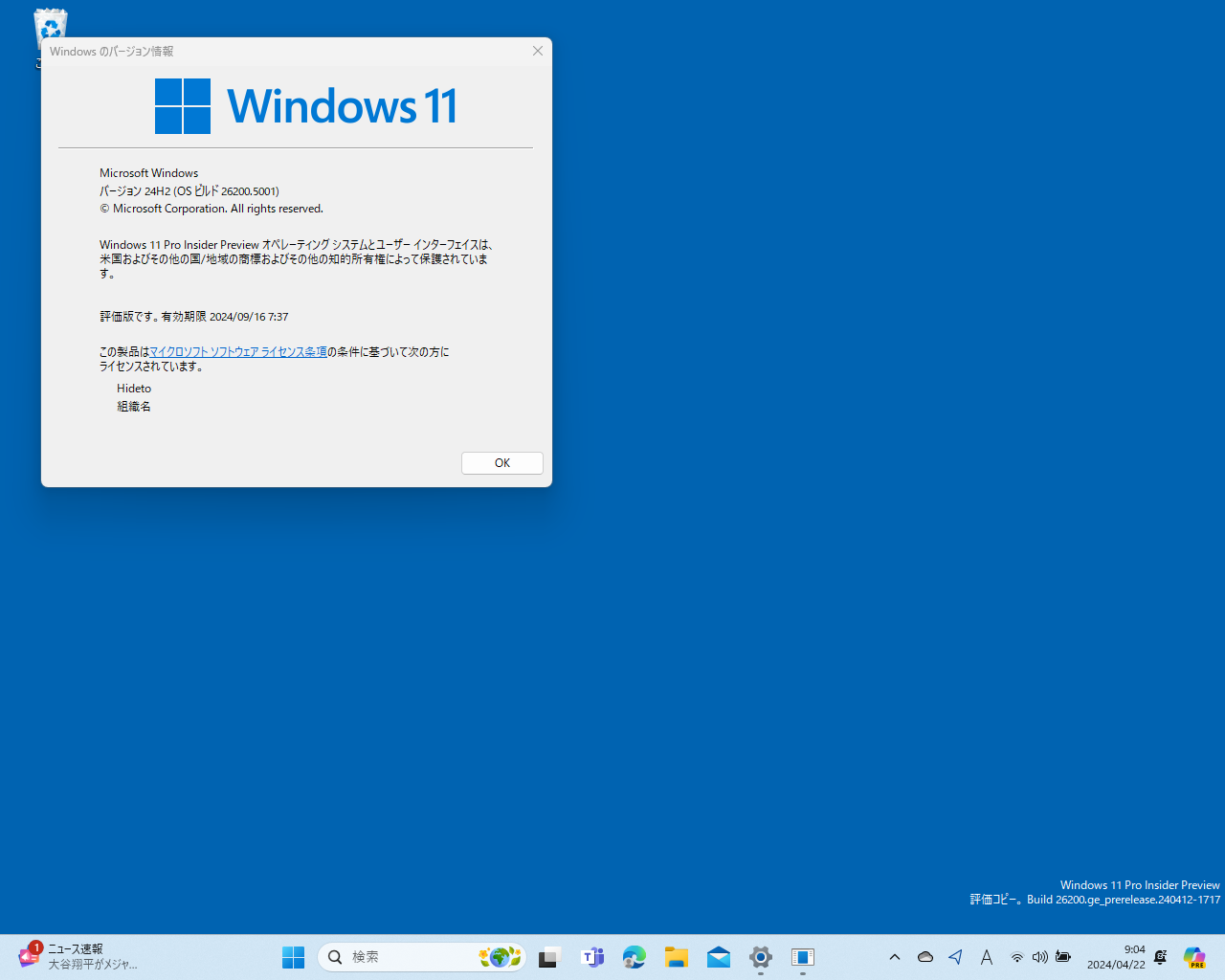Click OK to dismiss the version dialog
Screen dimensions: 1225x980
501,462
